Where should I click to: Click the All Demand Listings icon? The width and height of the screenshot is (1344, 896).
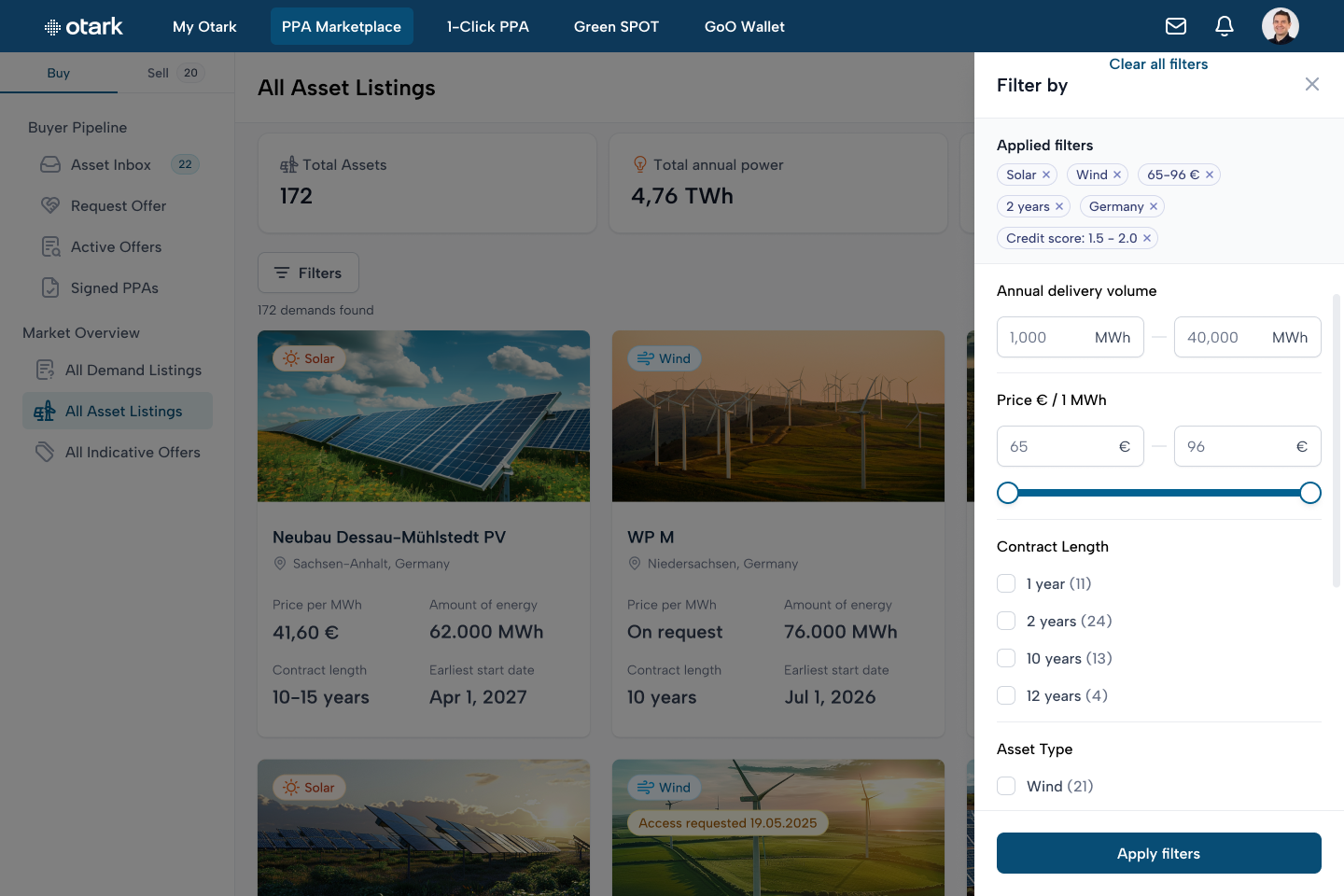(45, 370)
